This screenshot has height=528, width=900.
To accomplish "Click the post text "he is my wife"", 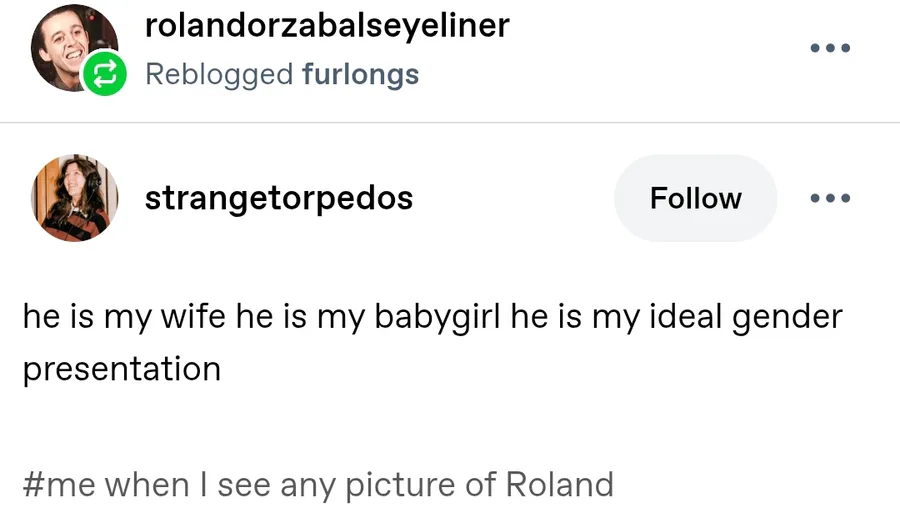I will tap(124, 318).
